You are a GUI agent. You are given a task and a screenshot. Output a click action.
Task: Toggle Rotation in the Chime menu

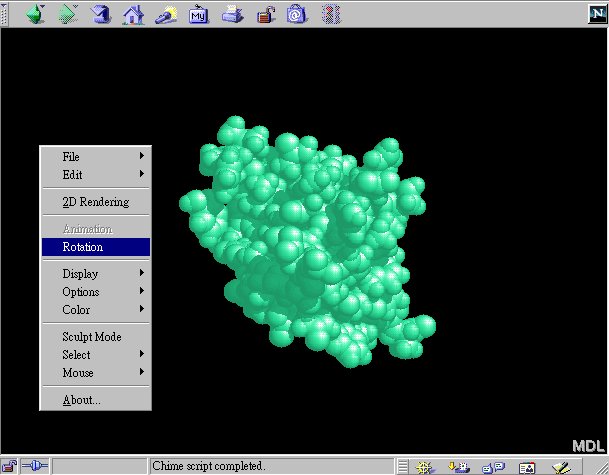coord(96,247)
